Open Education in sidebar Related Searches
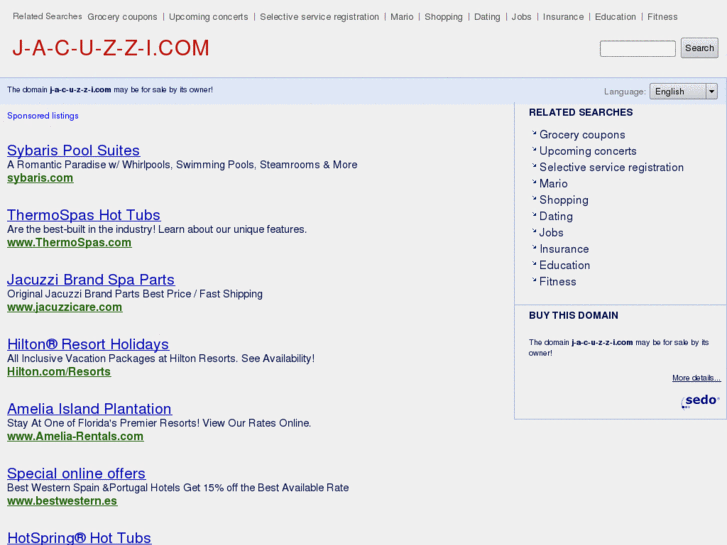Viewport: 727px width, 545px height. click(x=565, y=265)
